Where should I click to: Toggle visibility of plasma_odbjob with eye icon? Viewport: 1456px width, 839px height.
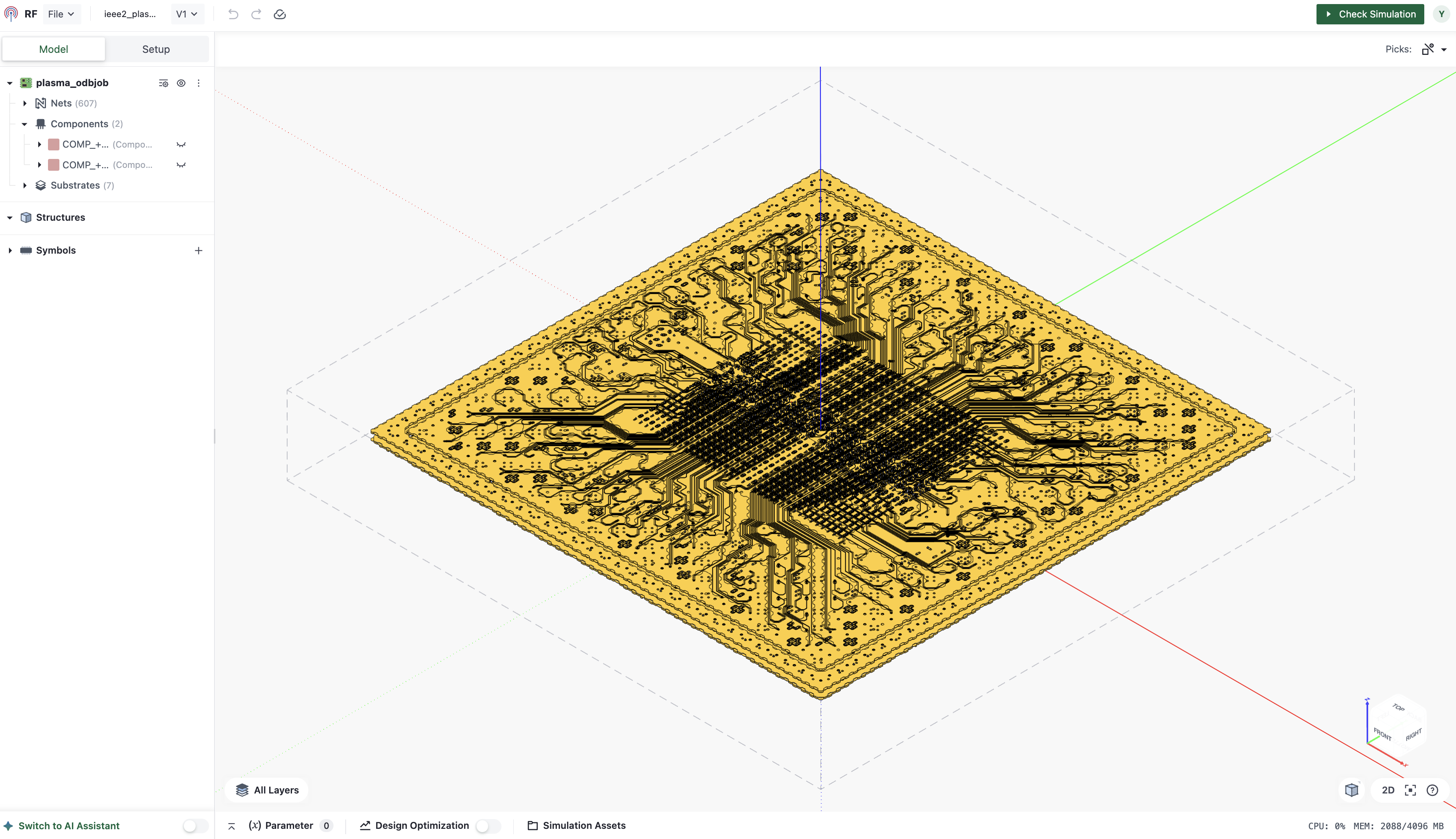point(181,83)
